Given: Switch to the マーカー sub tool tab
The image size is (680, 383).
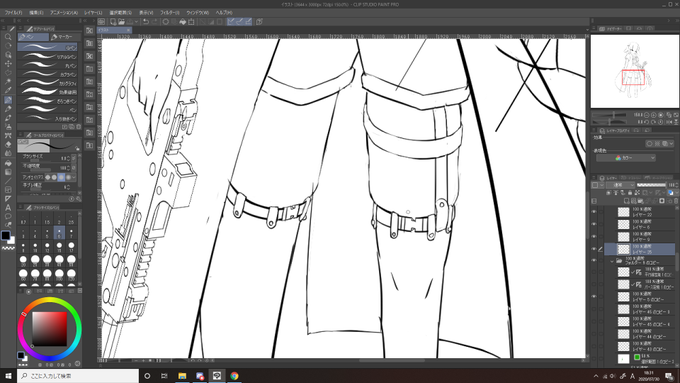Looking at the screenshot, I should click(64, 37).
